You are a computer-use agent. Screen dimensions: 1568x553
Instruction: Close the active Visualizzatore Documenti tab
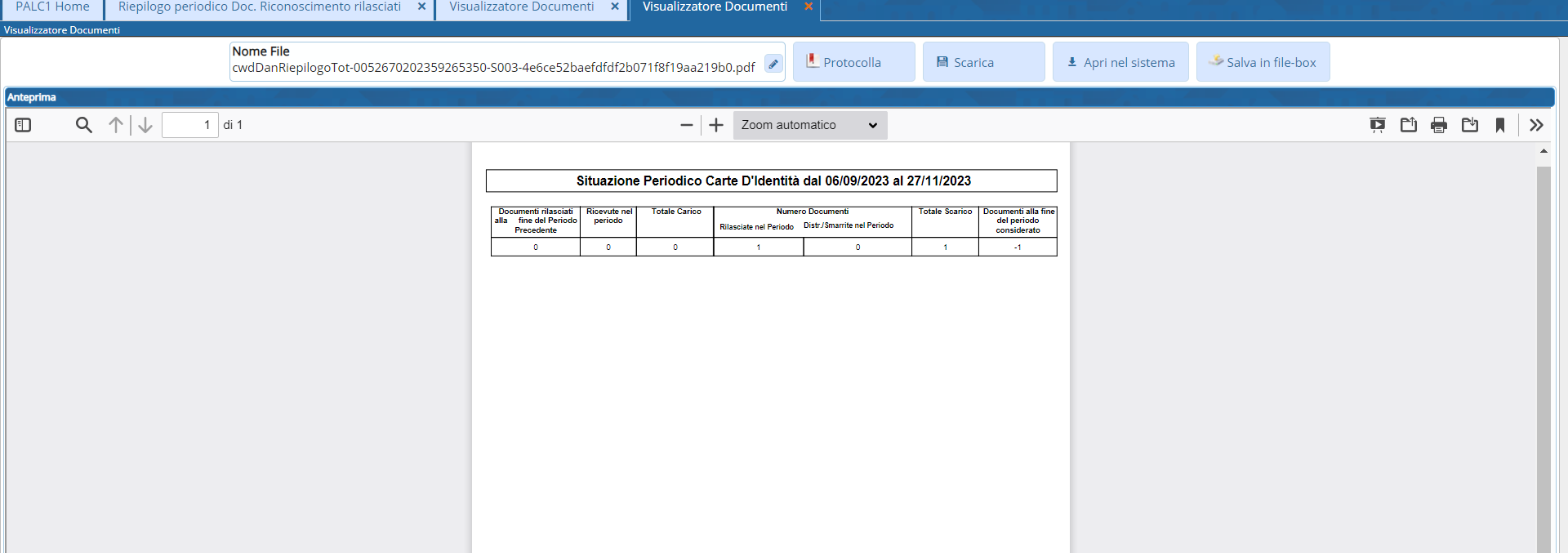[x=808, y=7]
